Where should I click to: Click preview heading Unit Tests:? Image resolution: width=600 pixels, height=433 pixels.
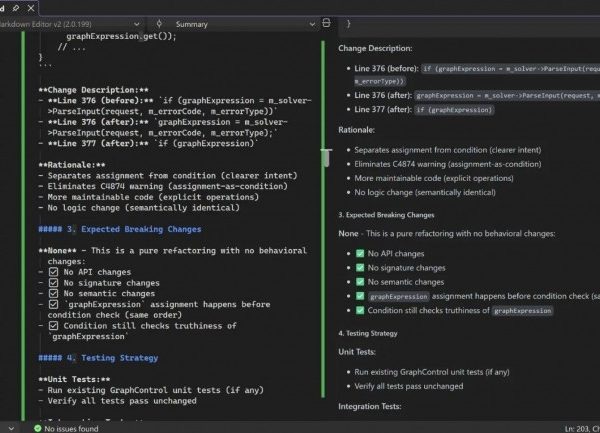(x=357, y=352)
